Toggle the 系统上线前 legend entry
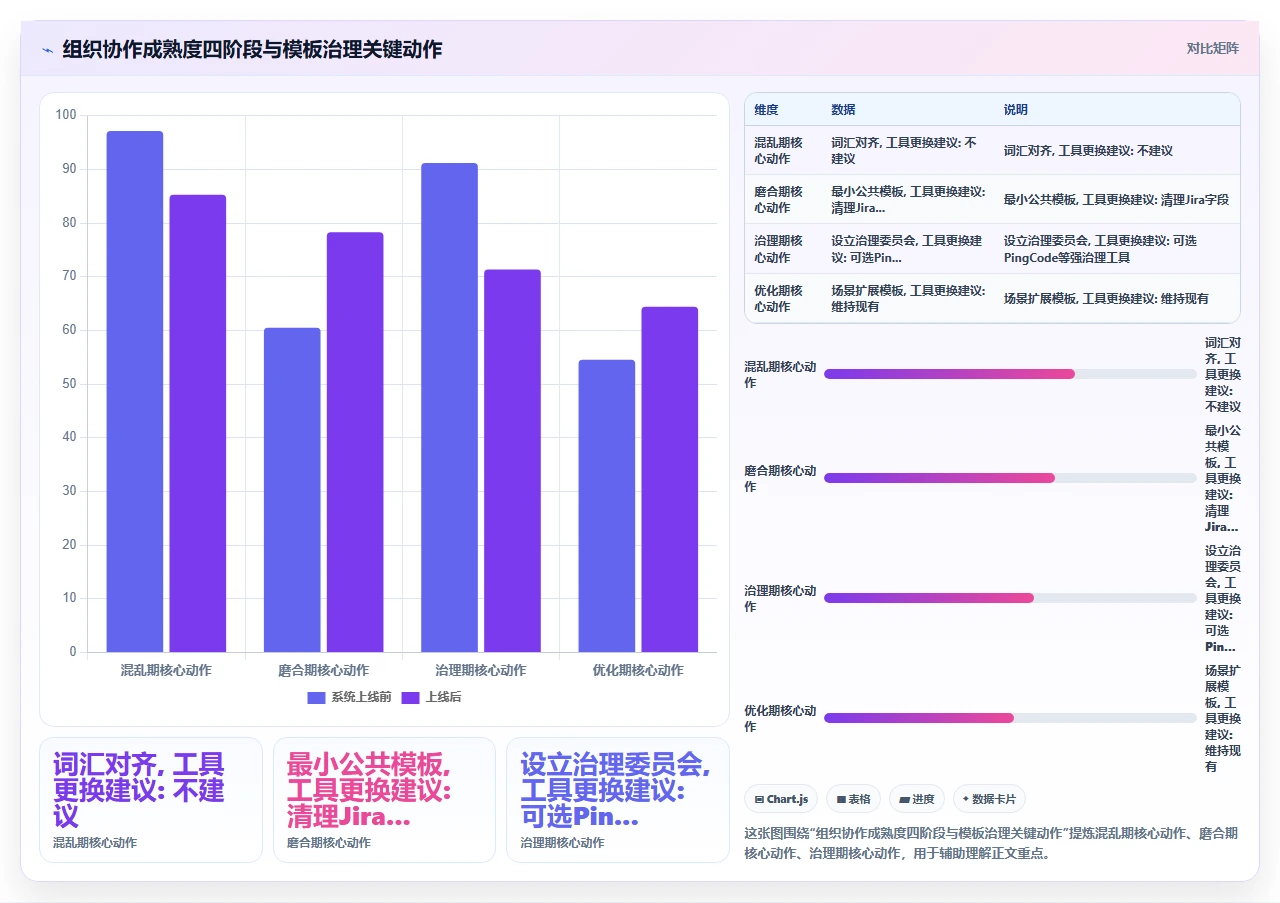 tap(349, 697)
